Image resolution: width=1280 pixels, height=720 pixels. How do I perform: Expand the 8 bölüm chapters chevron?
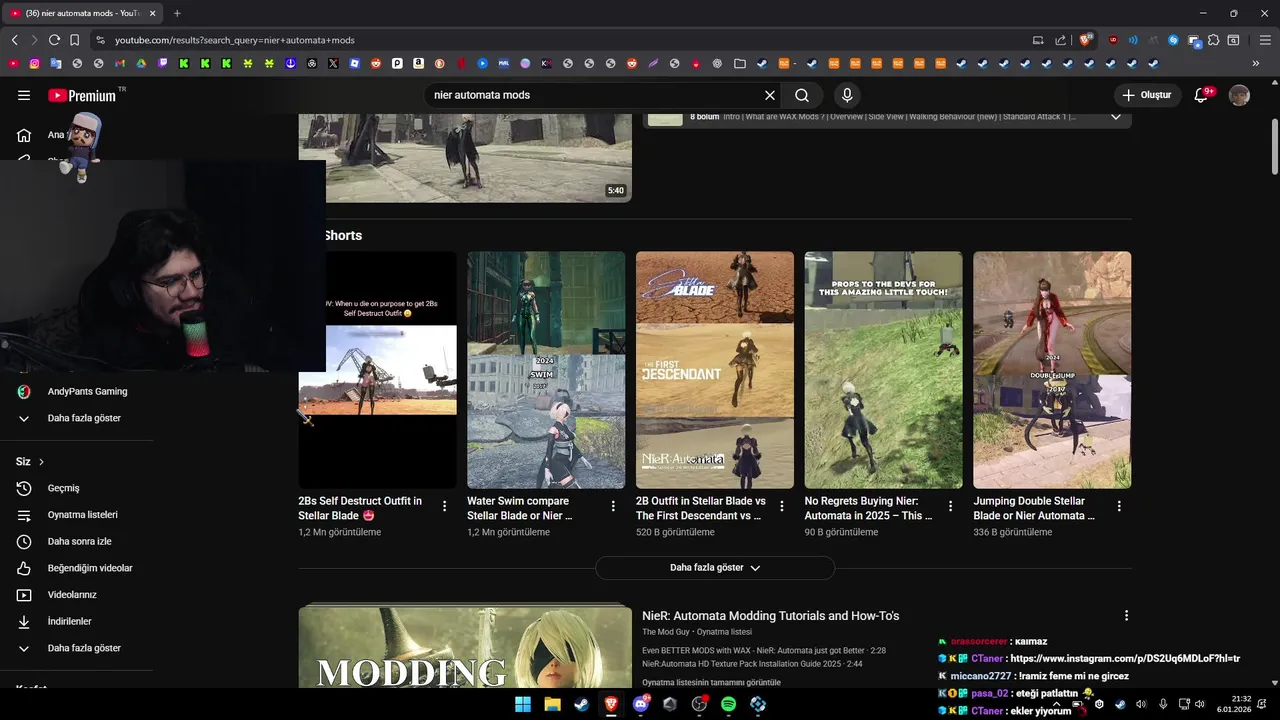coord(1116,117)
